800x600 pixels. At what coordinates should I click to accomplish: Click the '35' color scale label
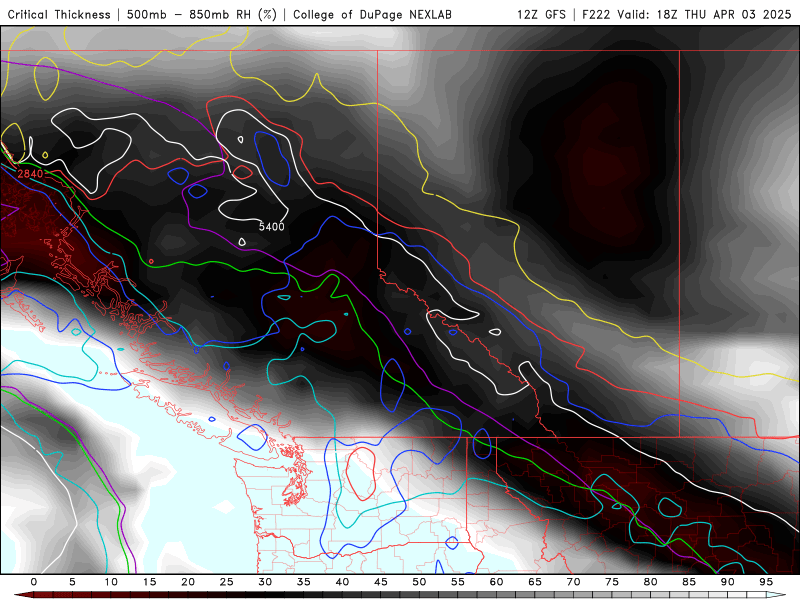pos(304,582)
